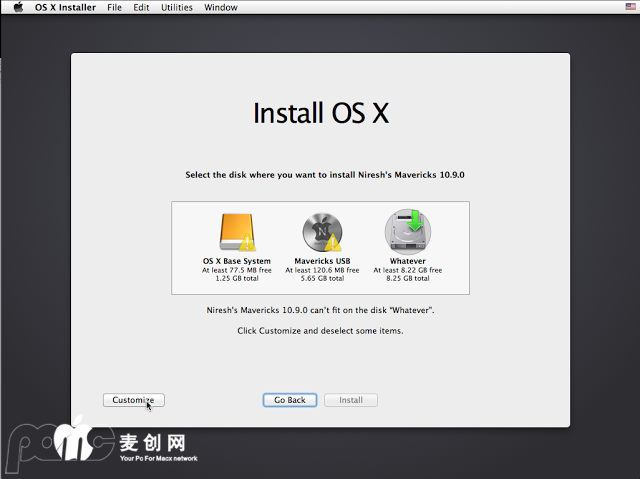Click the "Mavericks USB" disk name label
The width and height of the screenshot is (640, 479).
click(x=321, y=261)
